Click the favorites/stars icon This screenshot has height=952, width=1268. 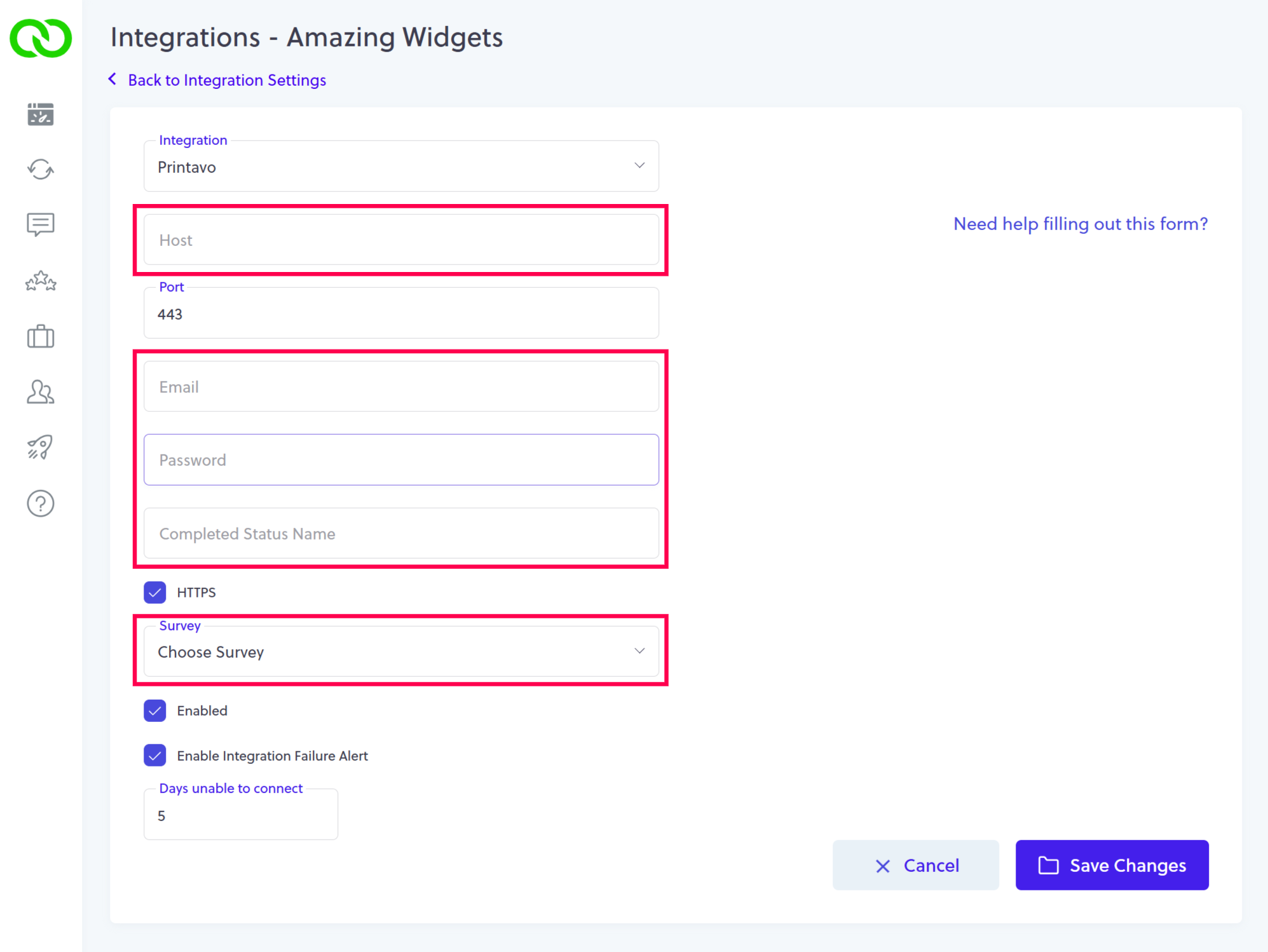40,281
